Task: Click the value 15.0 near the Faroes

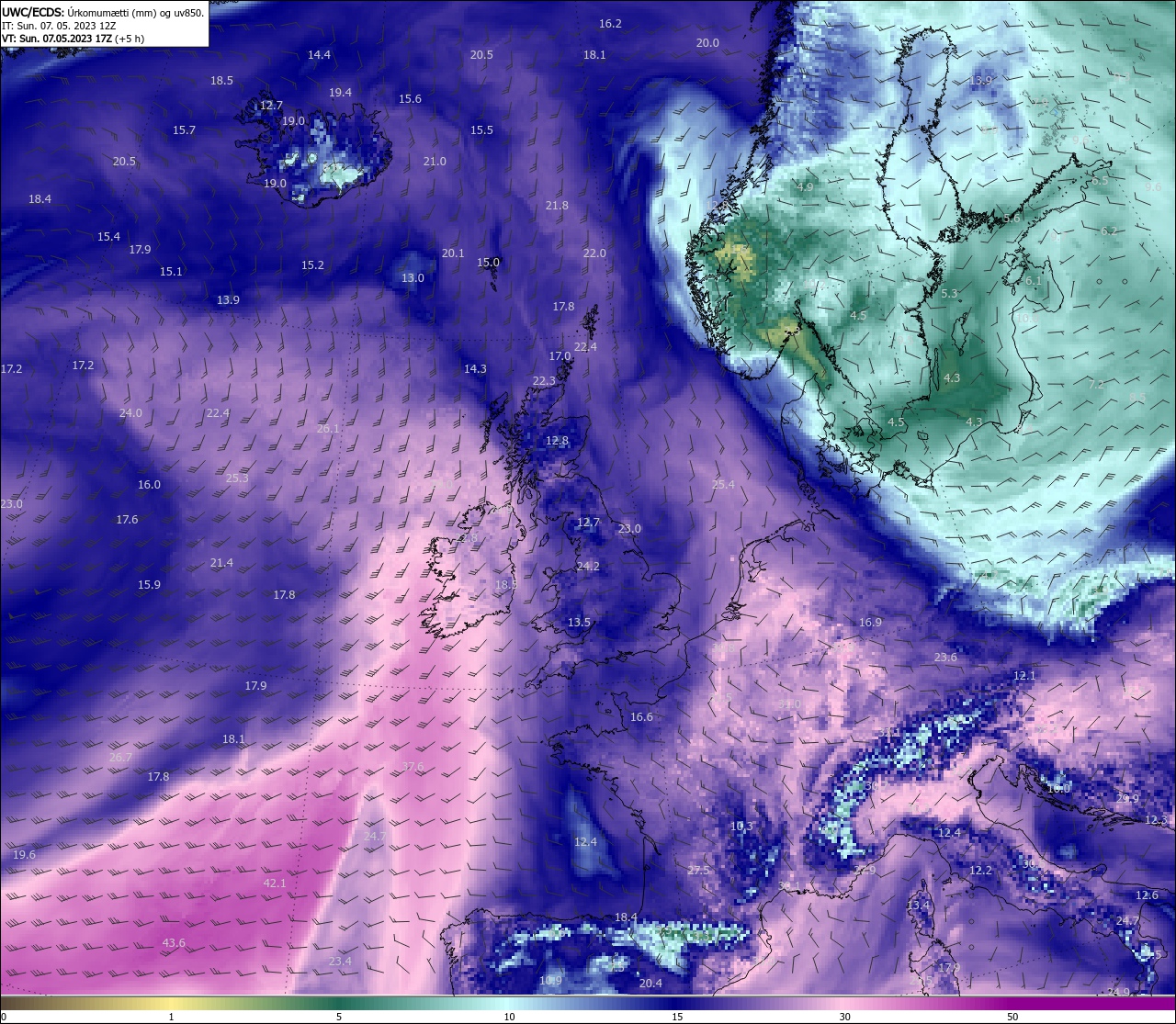Action: [x=488, y=263]
